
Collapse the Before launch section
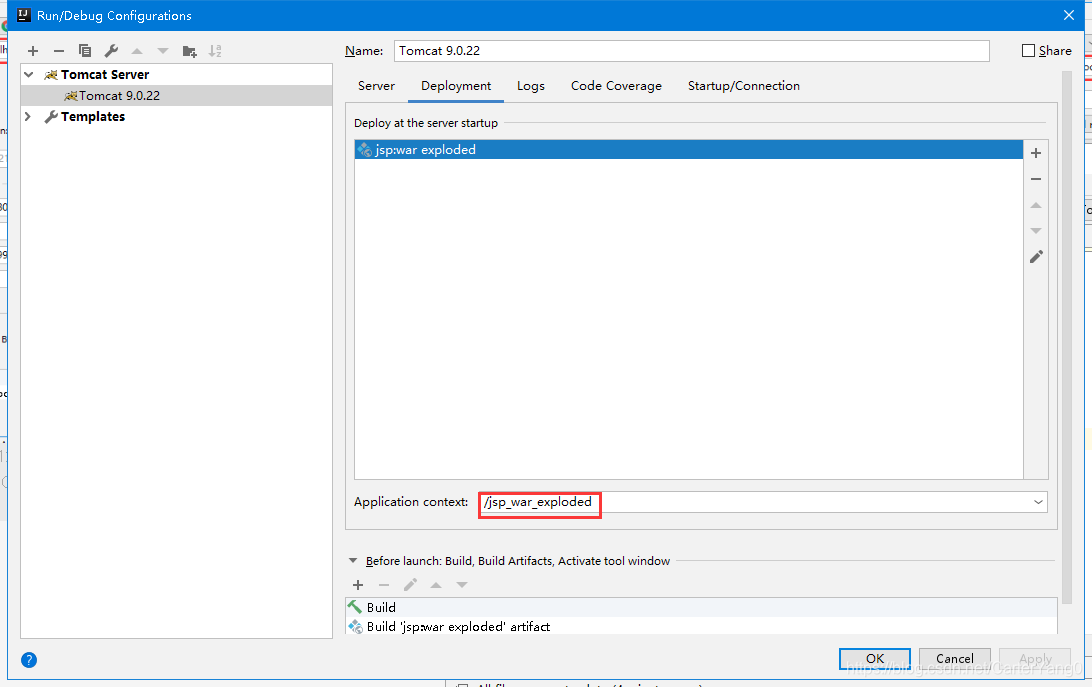pos(353,561)
